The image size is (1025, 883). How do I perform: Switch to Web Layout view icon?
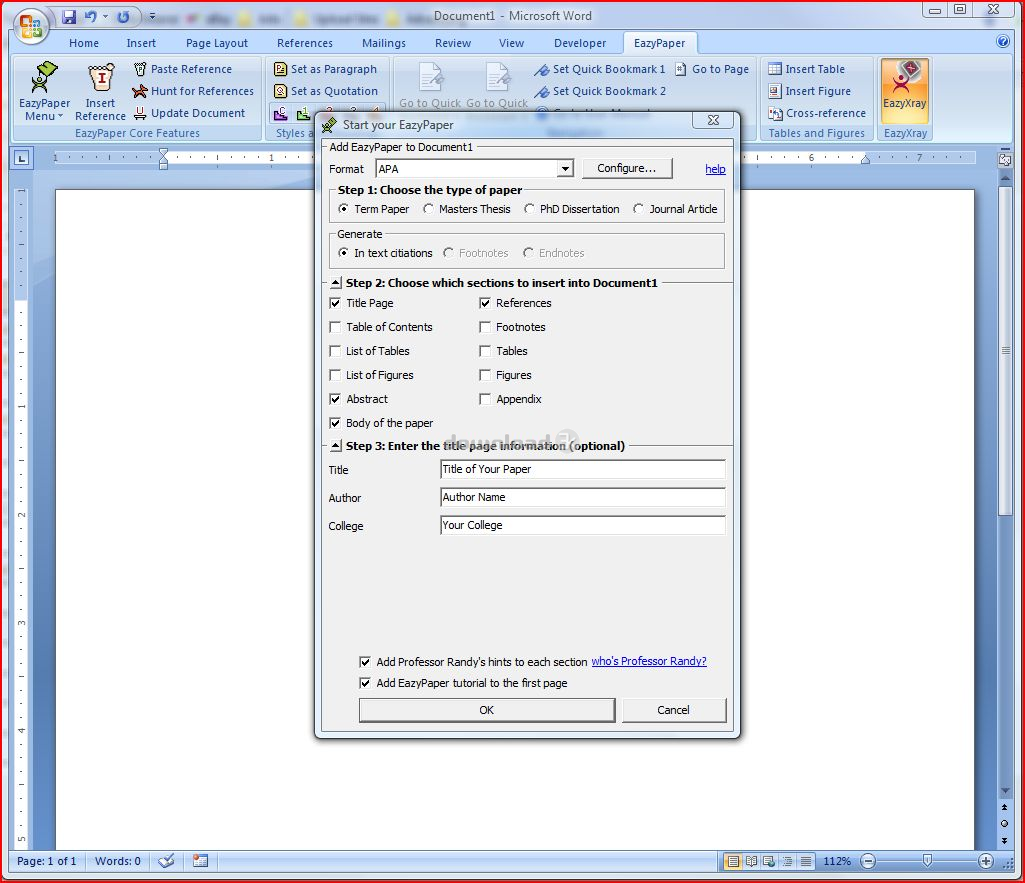coord(769,861)
